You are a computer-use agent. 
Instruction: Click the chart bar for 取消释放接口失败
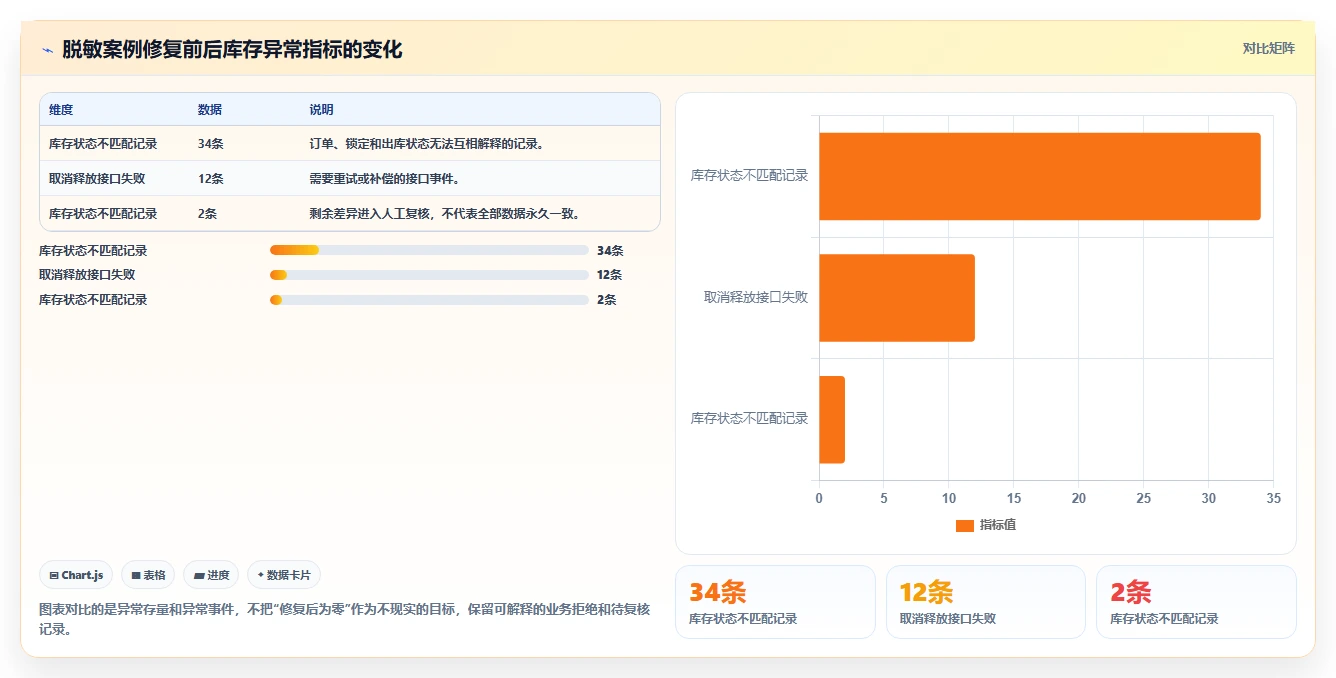(x=897, y=298)
